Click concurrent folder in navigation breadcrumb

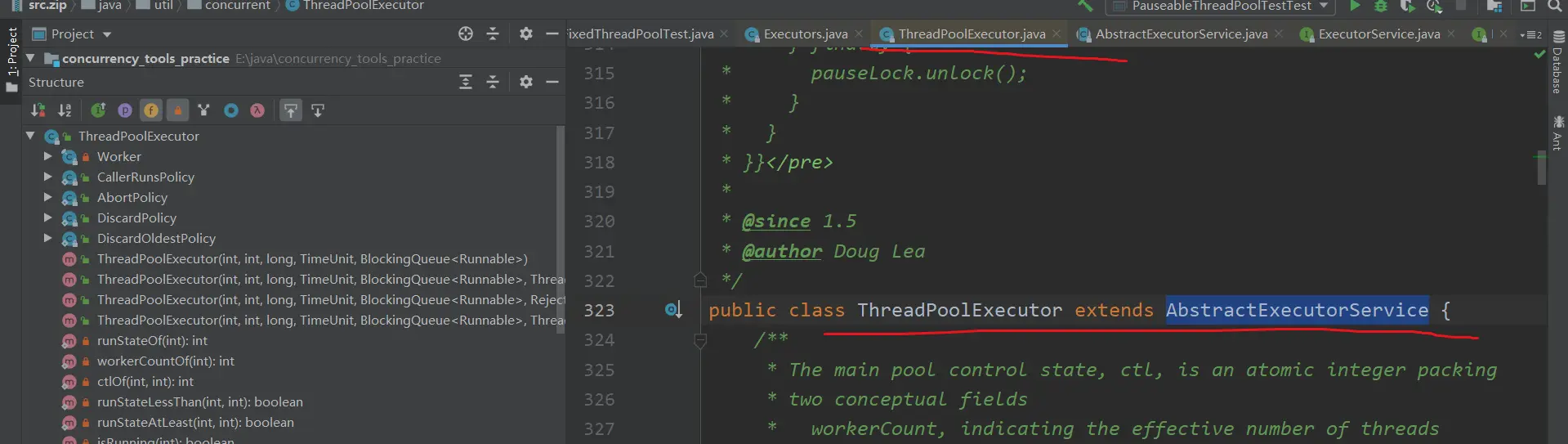[229, 6]
